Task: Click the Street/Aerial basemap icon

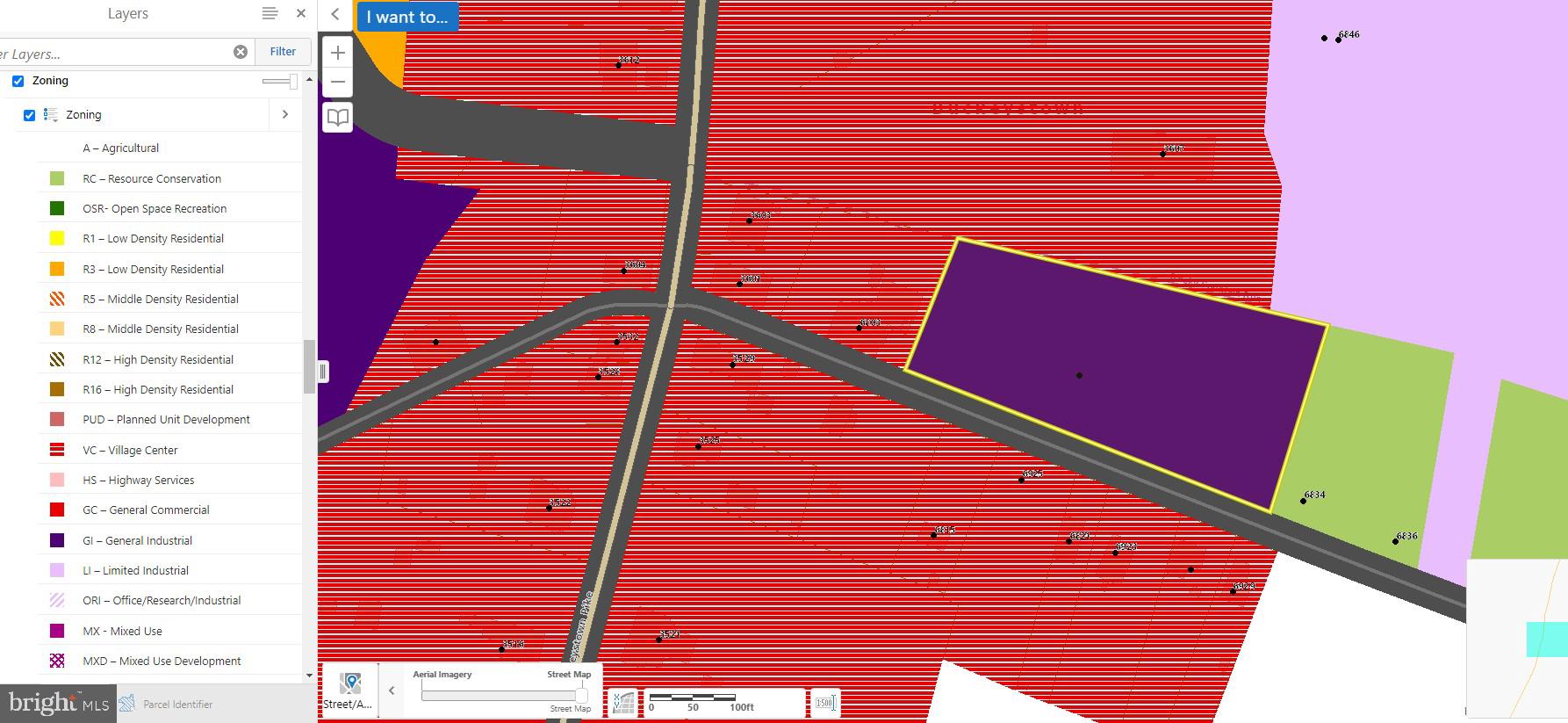Action: click(349, 690)
